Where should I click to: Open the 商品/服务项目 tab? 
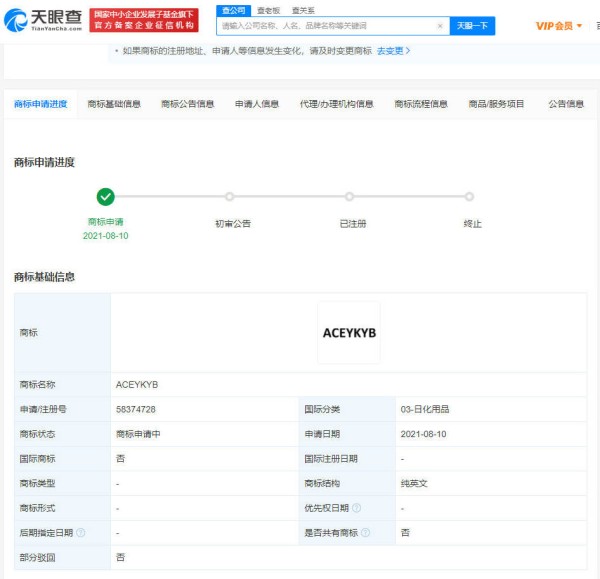[496, 104]
